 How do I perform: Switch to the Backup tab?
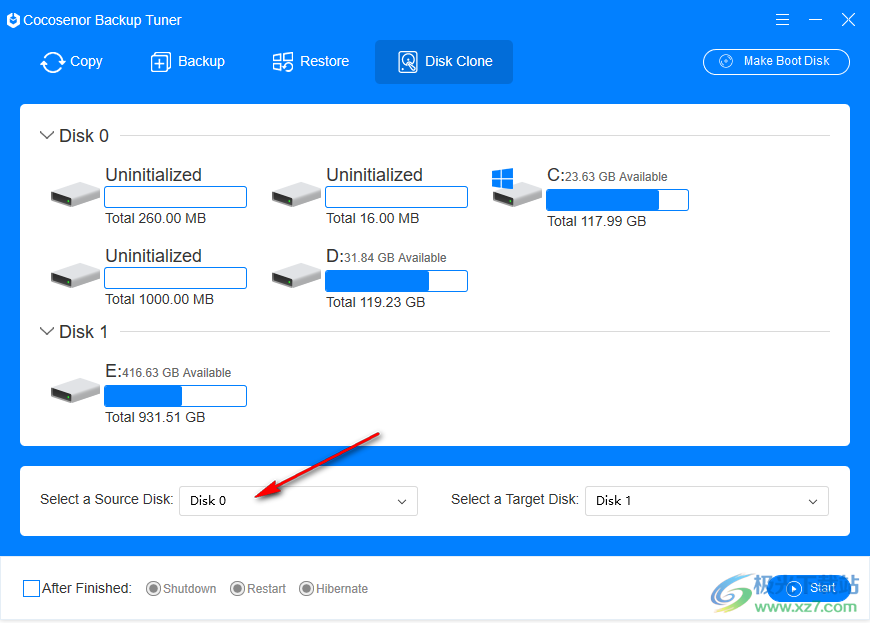point(187,62)
